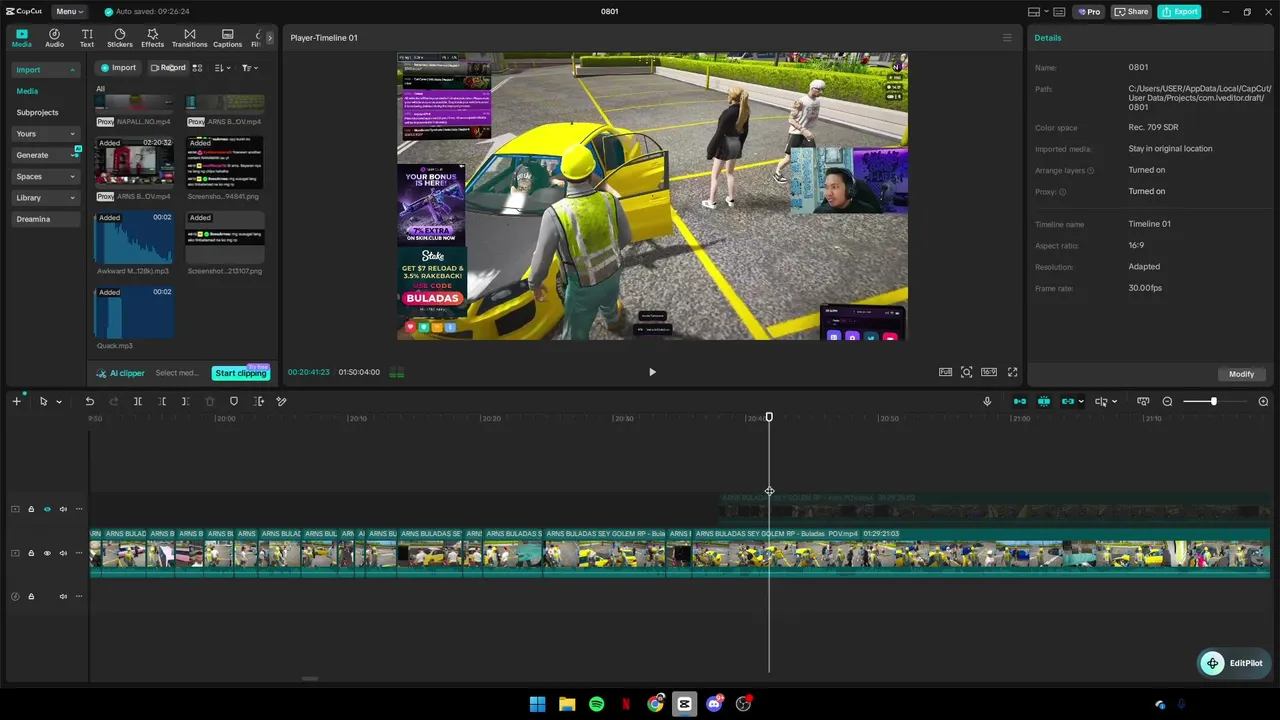This screenshot has width=1280, height=720.
Task: Click Start clipping button
Action: point(241,373)
